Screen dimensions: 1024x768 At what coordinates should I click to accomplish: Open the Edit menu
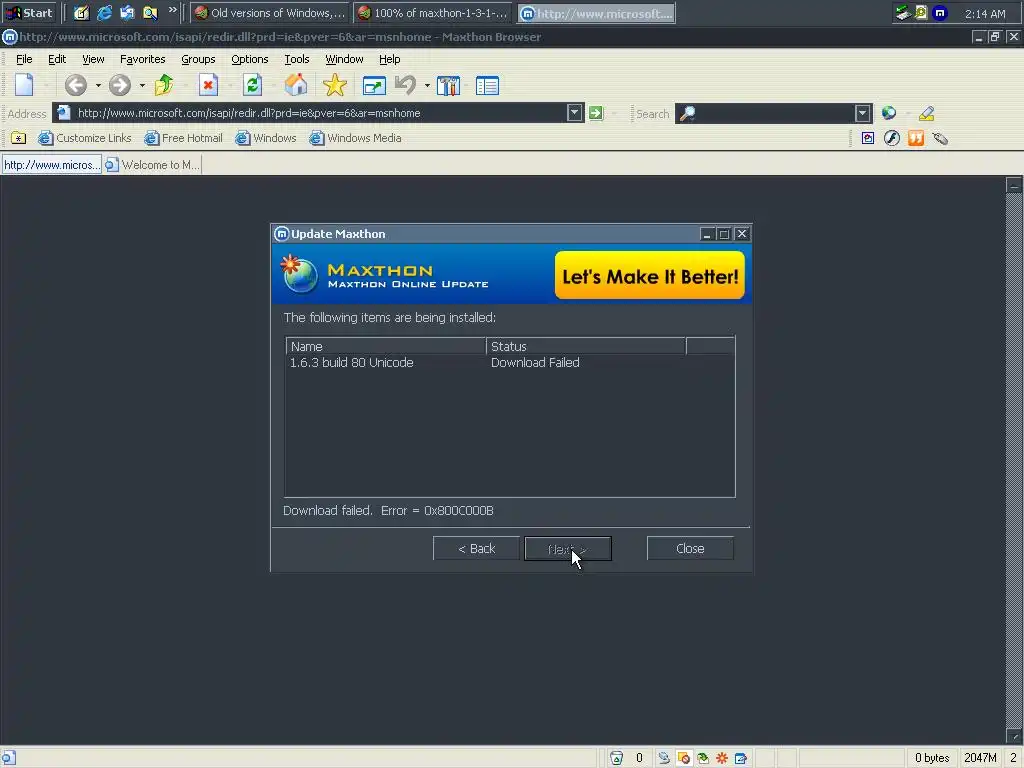[x=57, y=59]
